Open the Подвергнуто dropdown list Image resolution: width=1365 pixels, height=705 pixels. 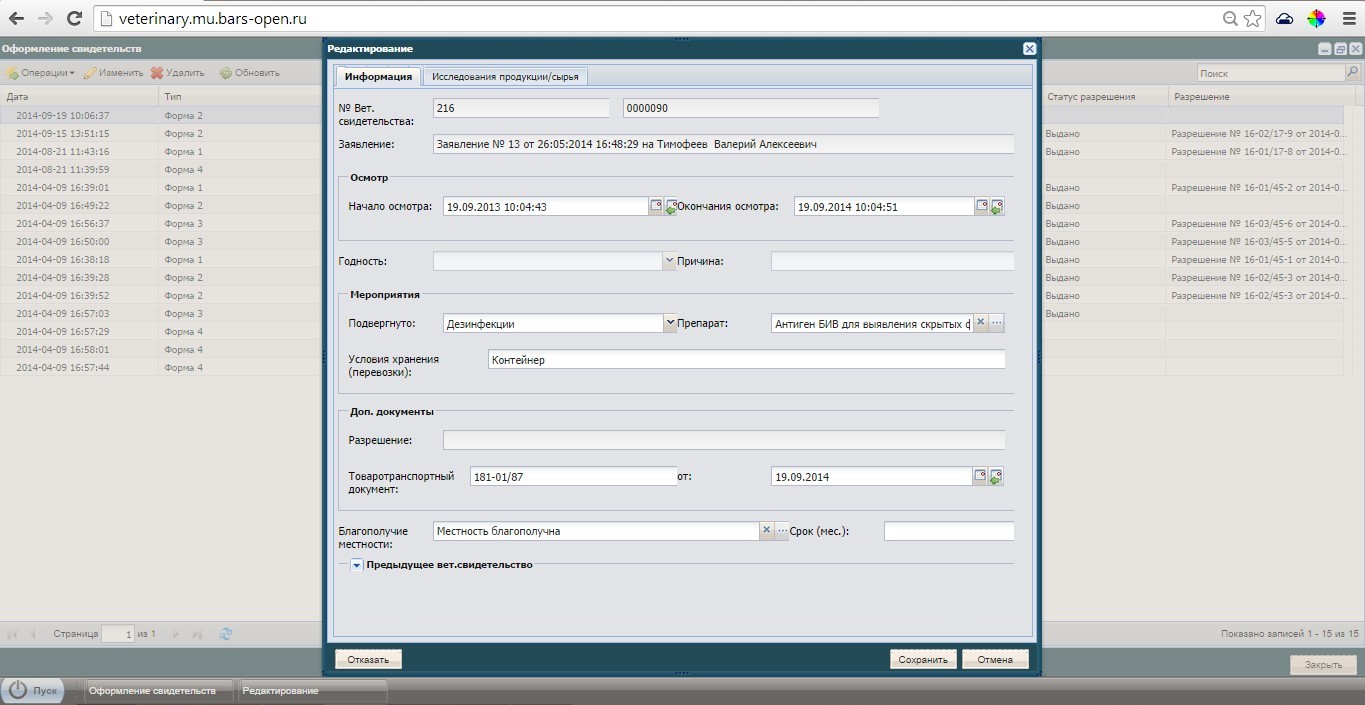point(669,323)
